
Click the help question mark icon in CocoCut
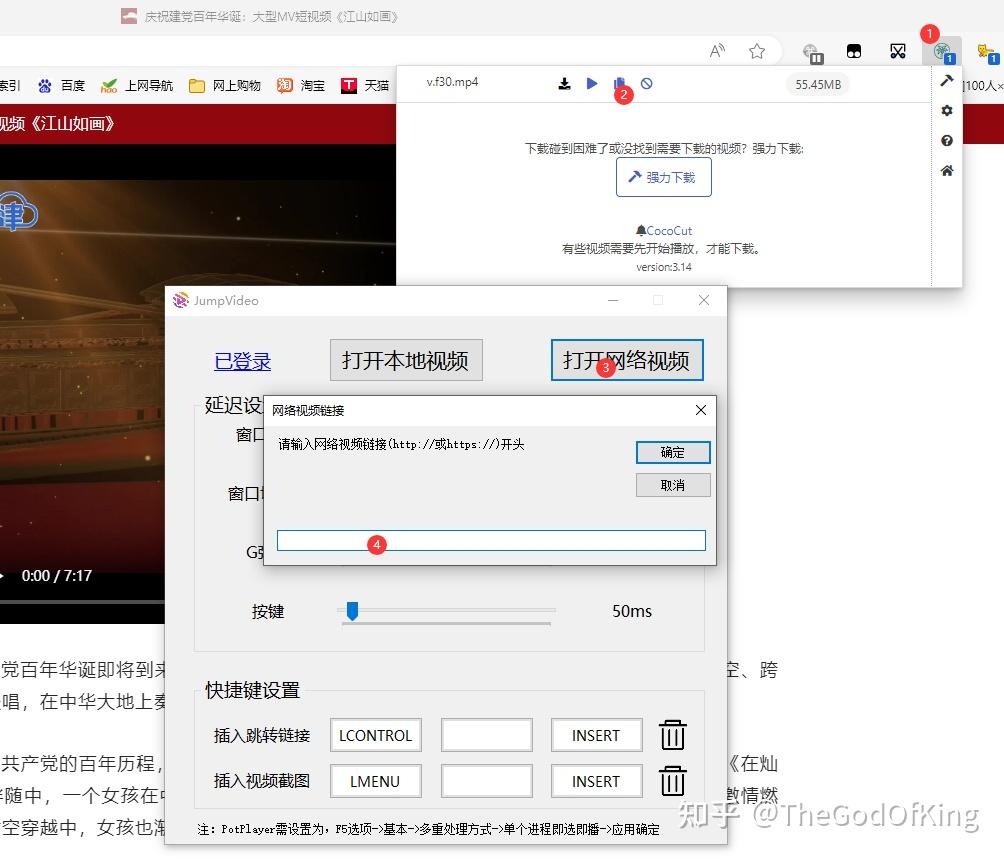click(947, 141)
